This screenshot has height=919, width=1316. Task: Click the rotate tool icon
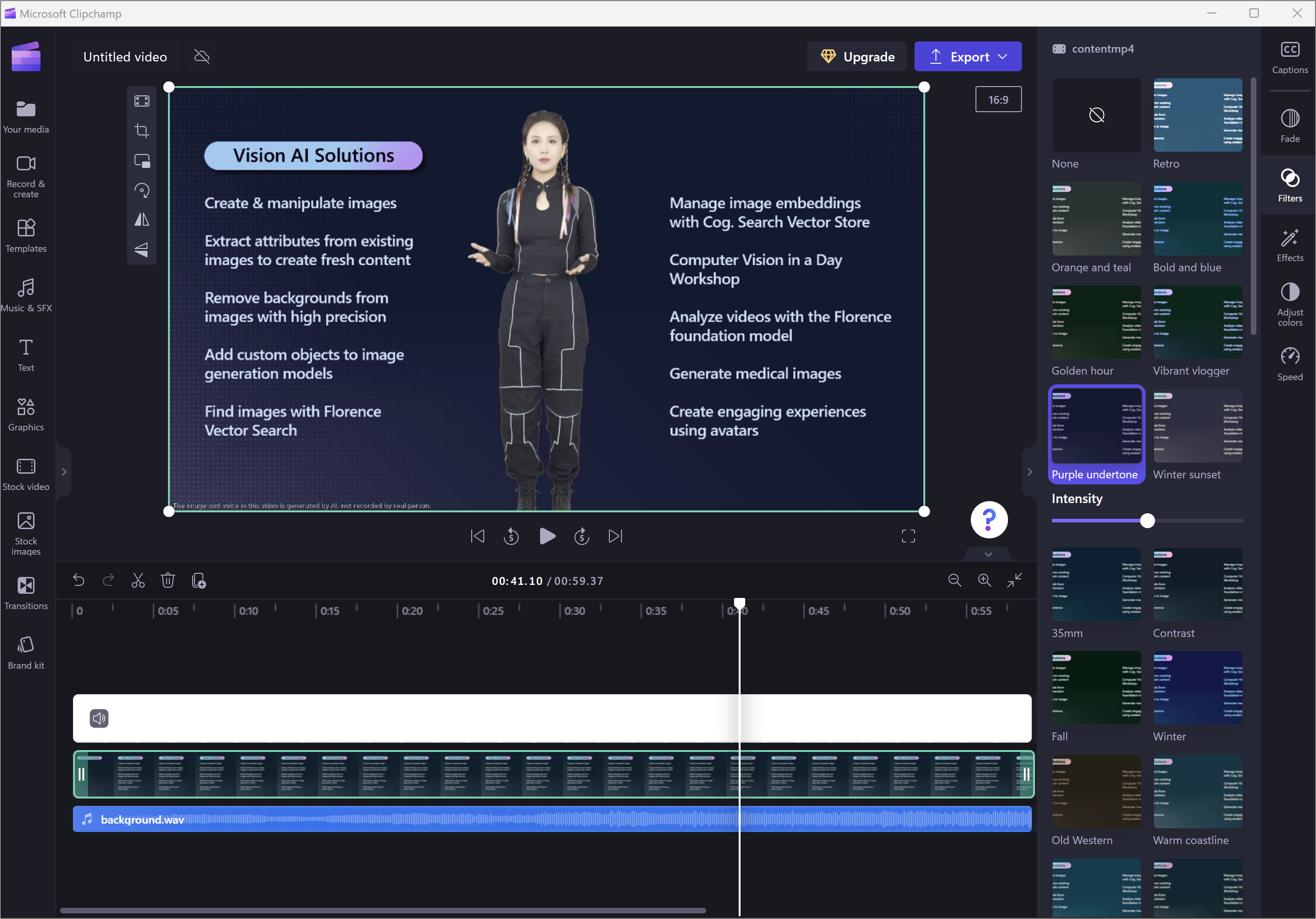[141, 190]
